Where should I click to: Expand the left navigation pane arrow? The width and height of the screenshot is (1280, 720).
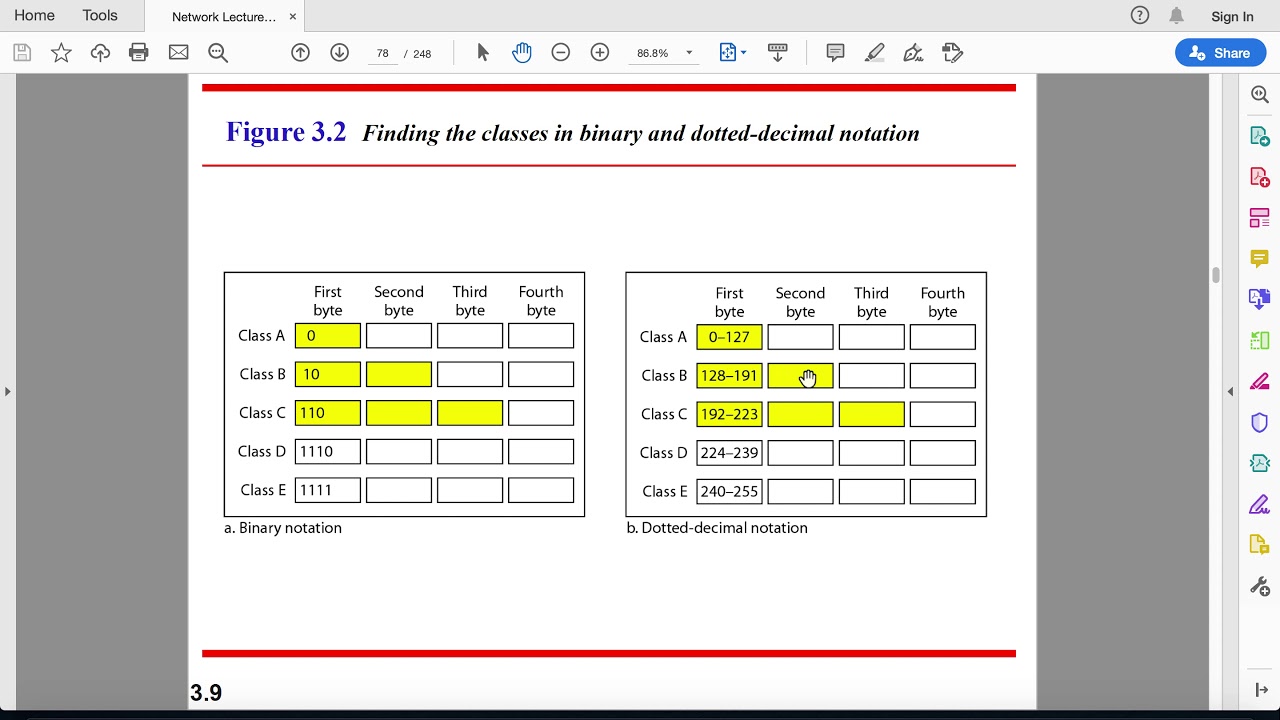pyautogui.click(x=7, y=391)
